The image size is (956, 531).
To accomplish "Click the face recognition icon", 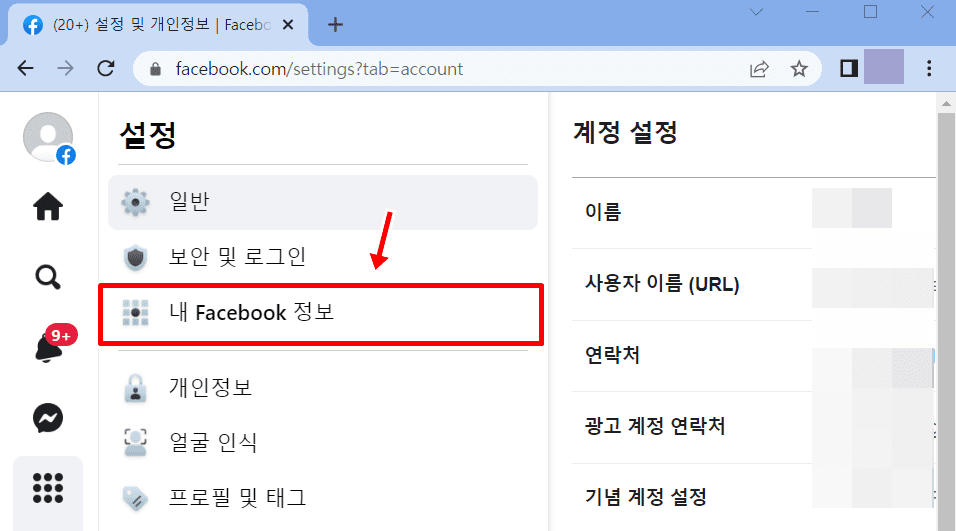I will 135,443.
